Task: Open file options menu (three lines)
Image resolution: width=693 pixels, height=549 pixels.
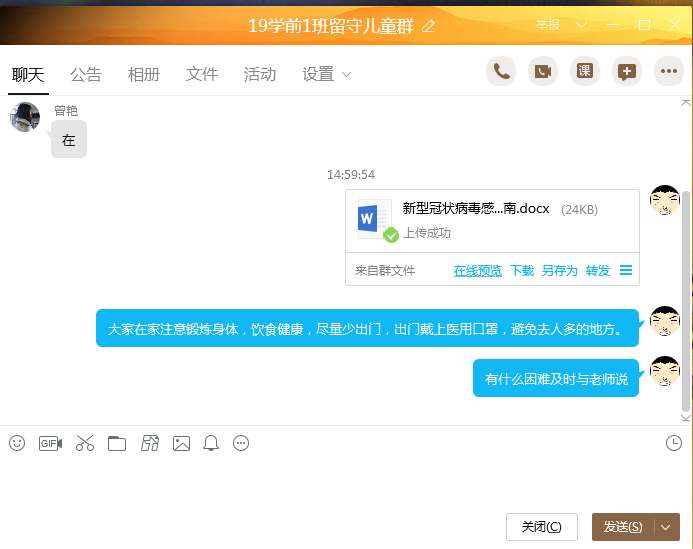Action: click(x=626, y=270)
